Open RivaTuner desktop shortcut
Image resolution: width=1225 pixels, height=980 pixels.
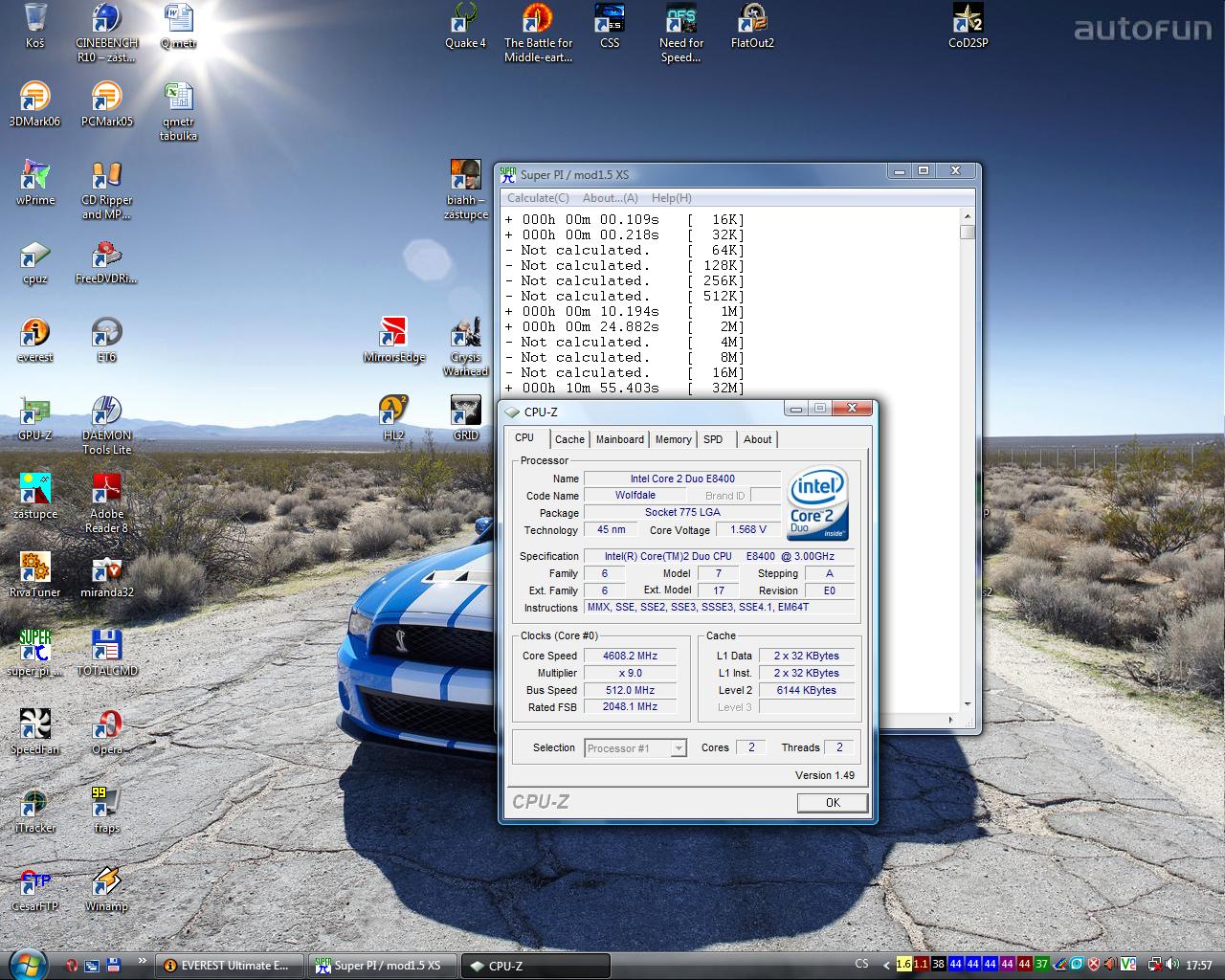point(35,574)
